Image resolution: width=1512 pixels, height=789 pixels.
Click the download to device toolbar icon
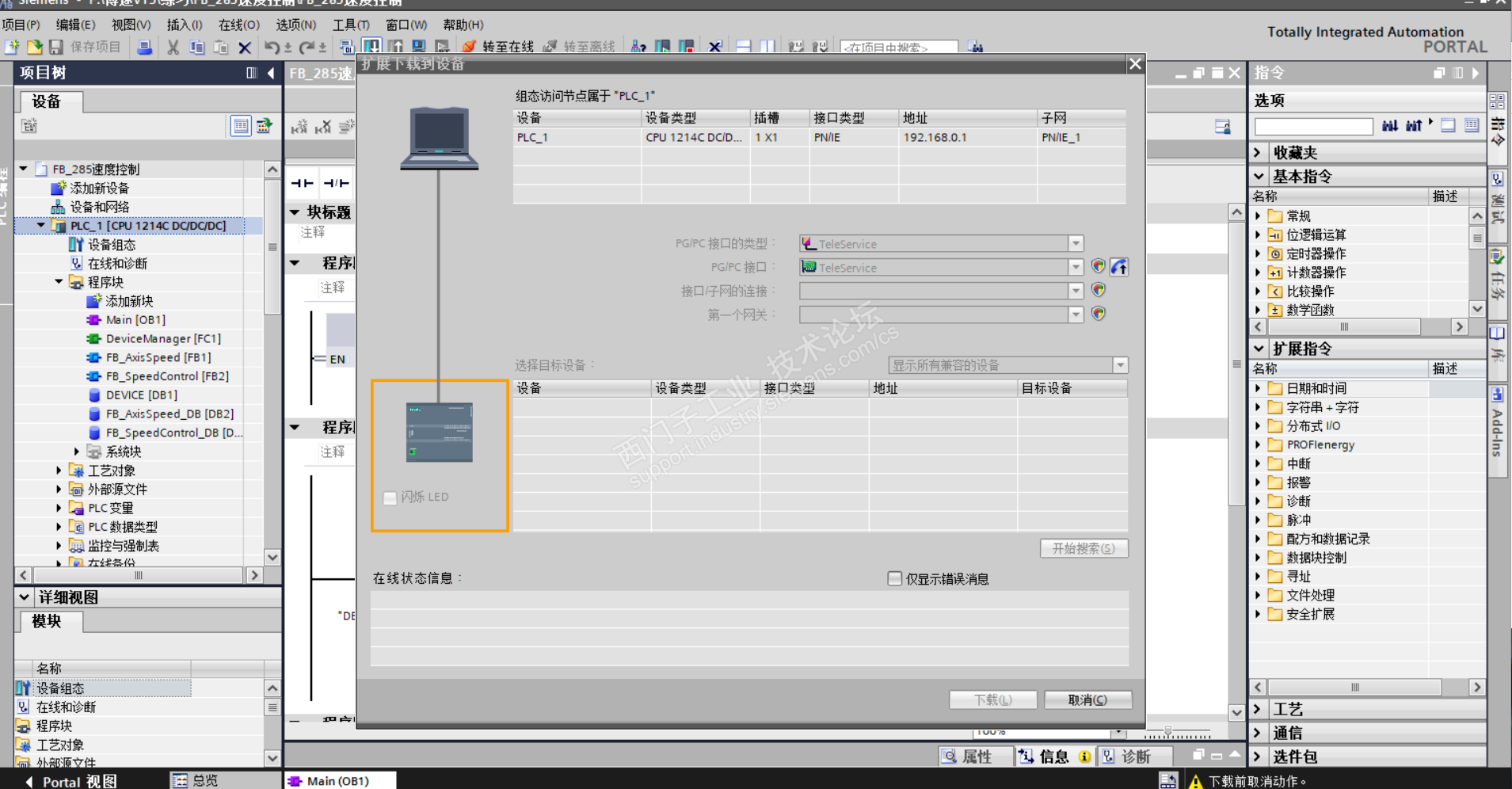tap(371, 47)
